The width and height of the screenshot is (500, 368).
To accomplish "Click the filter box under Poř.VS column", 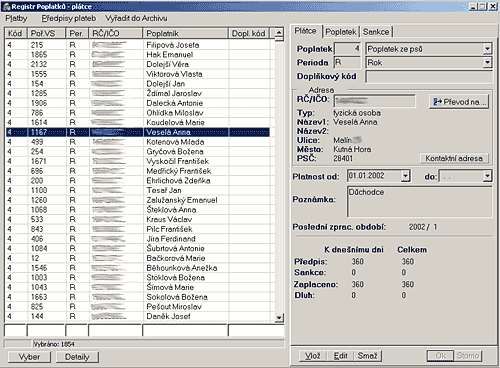I will pos(46,330).
